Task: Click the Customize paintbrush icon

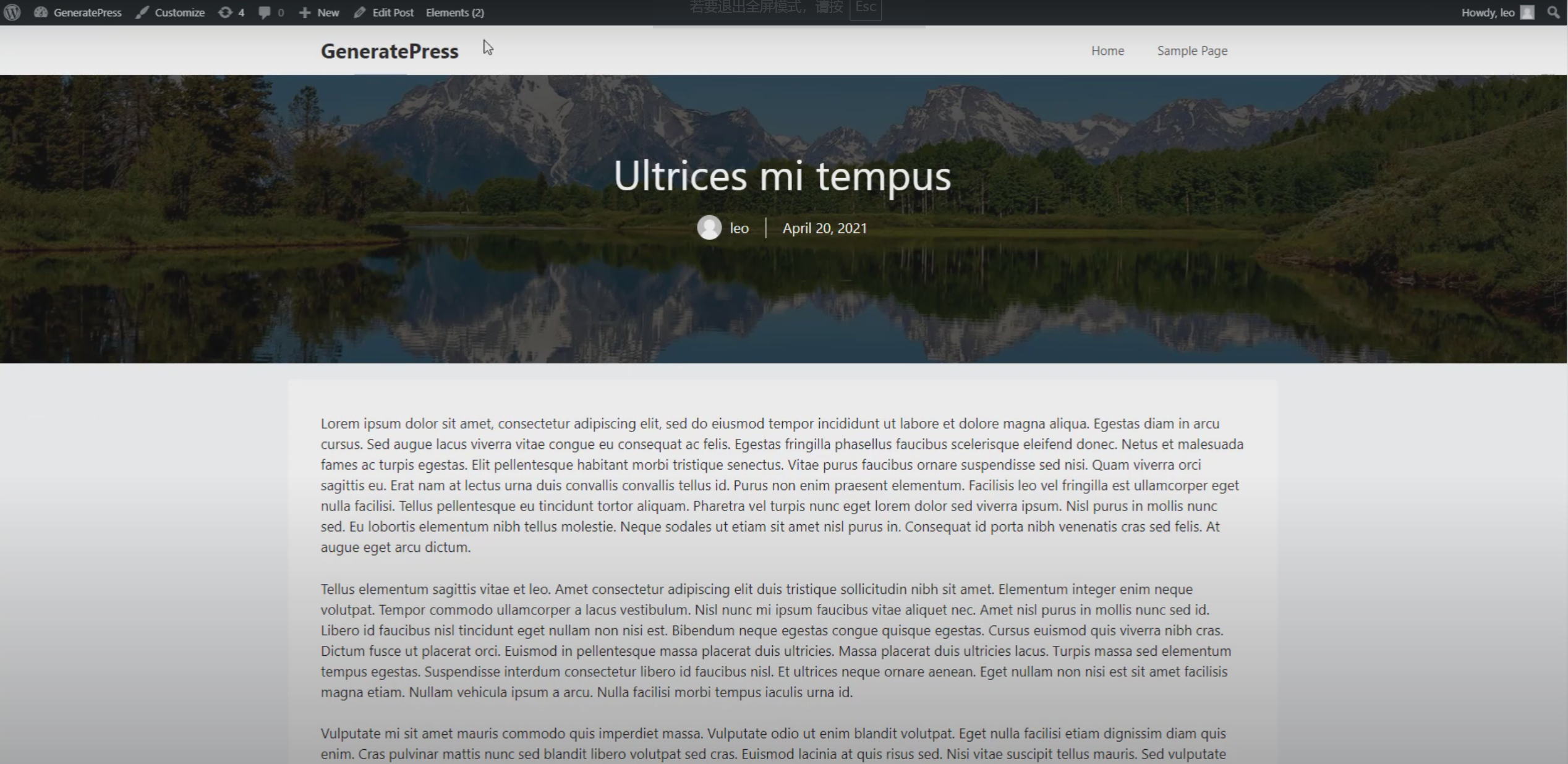Action: point(142,12)
